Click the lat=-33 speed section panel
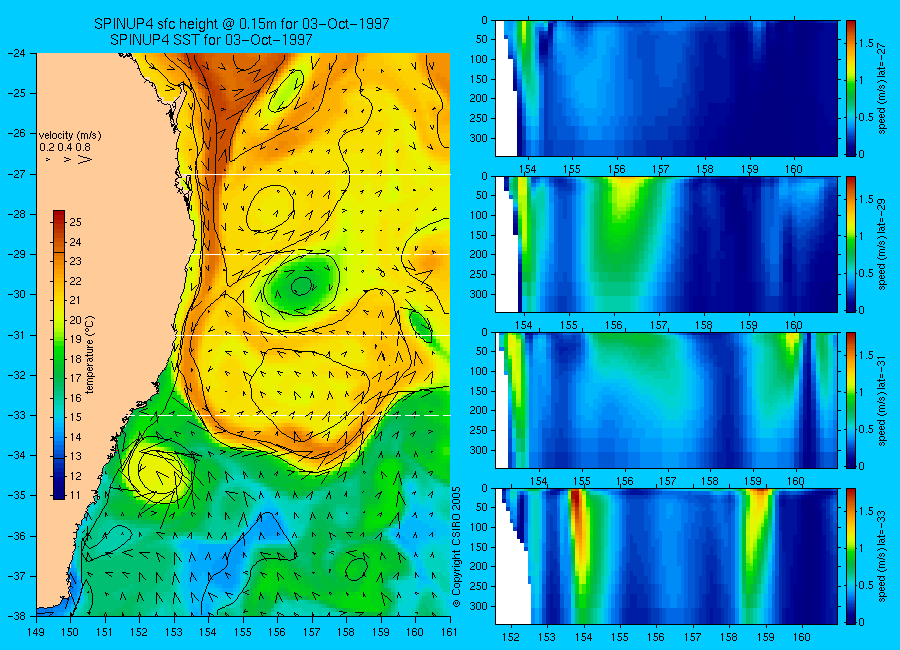 666,556
